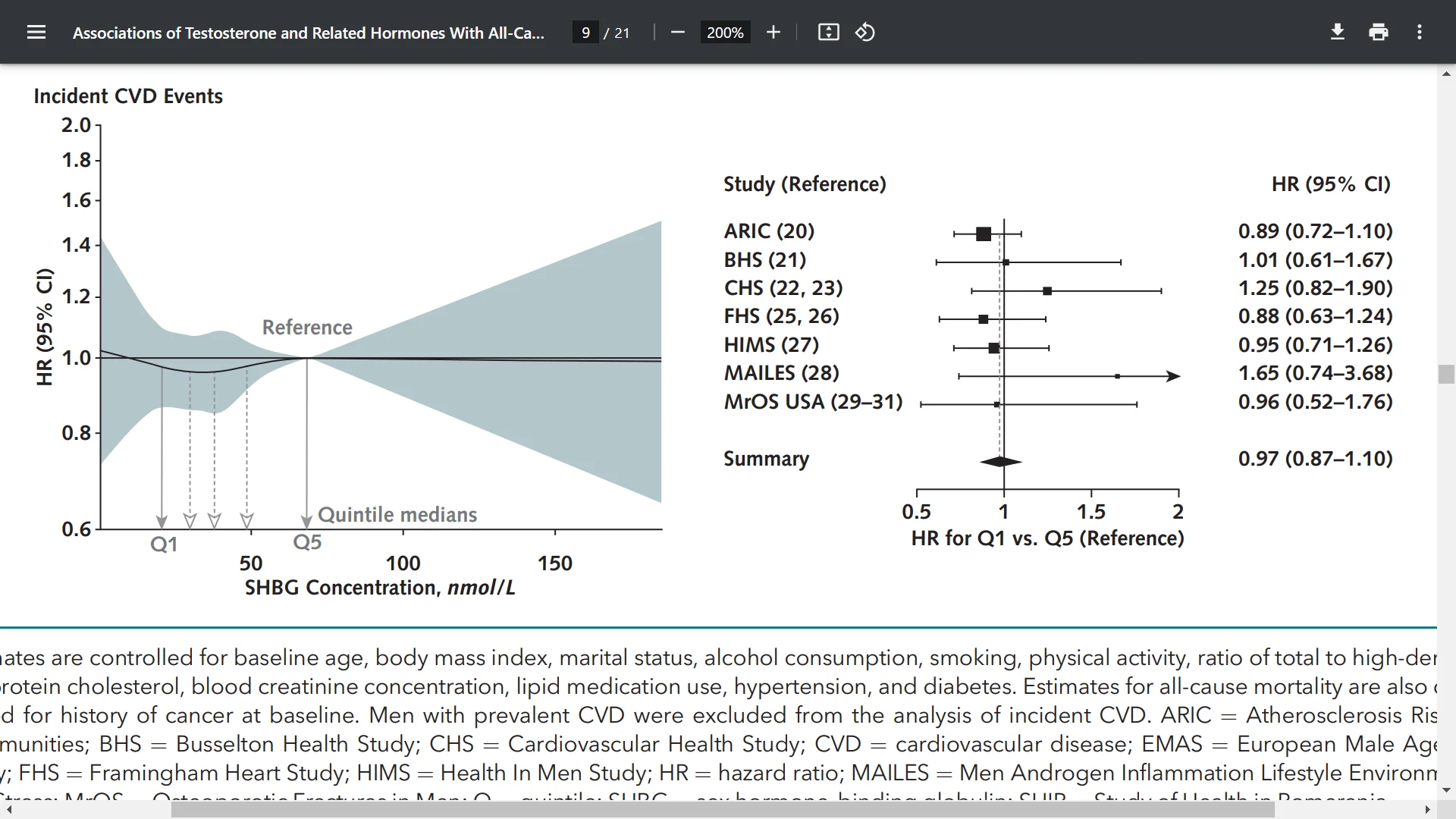The height and width of the screenshot is (819, 1456).
Task: Click the vertical scrollbar thumb
Action: point(1446,375)
